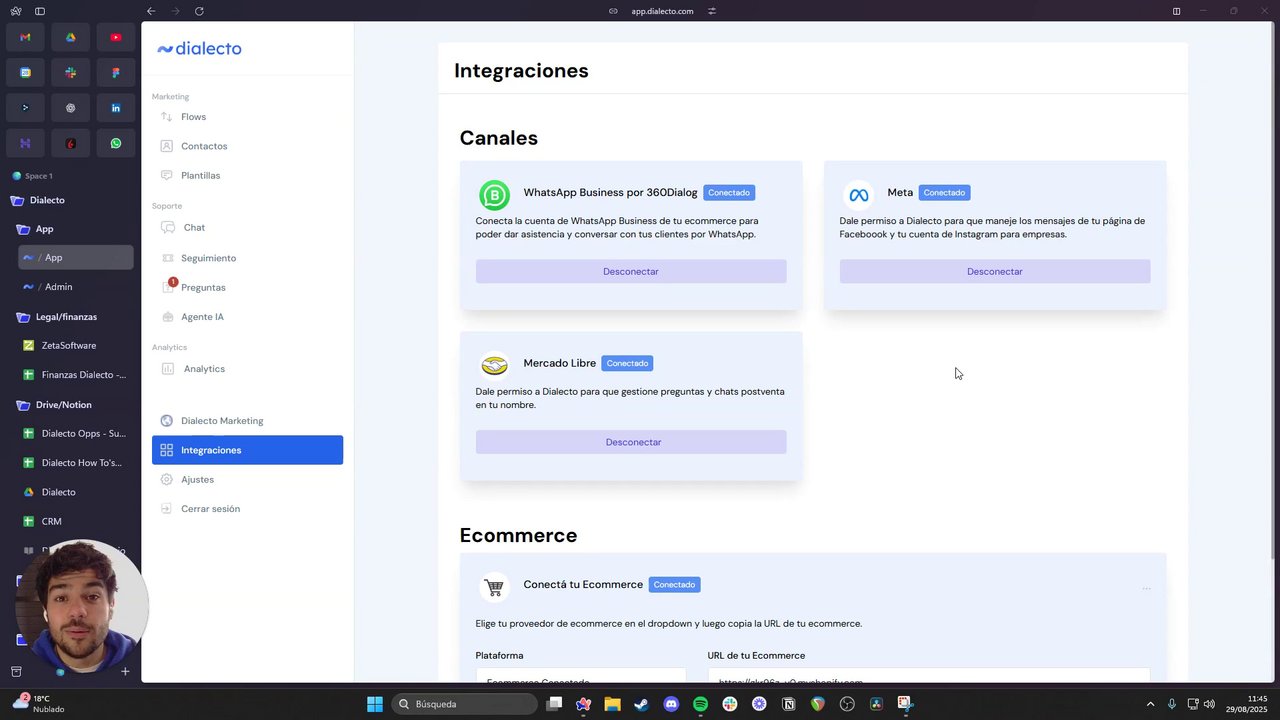1280x720 pixels.
Task: Go to Contactos in the sidebar
Action: [x=247, y=146]
